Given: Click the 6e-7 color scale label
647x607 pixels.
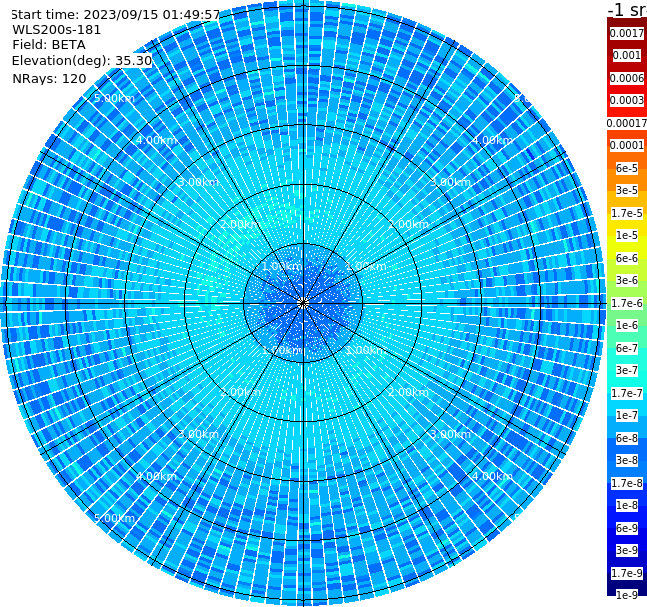Looking at the screenshot, I should click(627, 348).
